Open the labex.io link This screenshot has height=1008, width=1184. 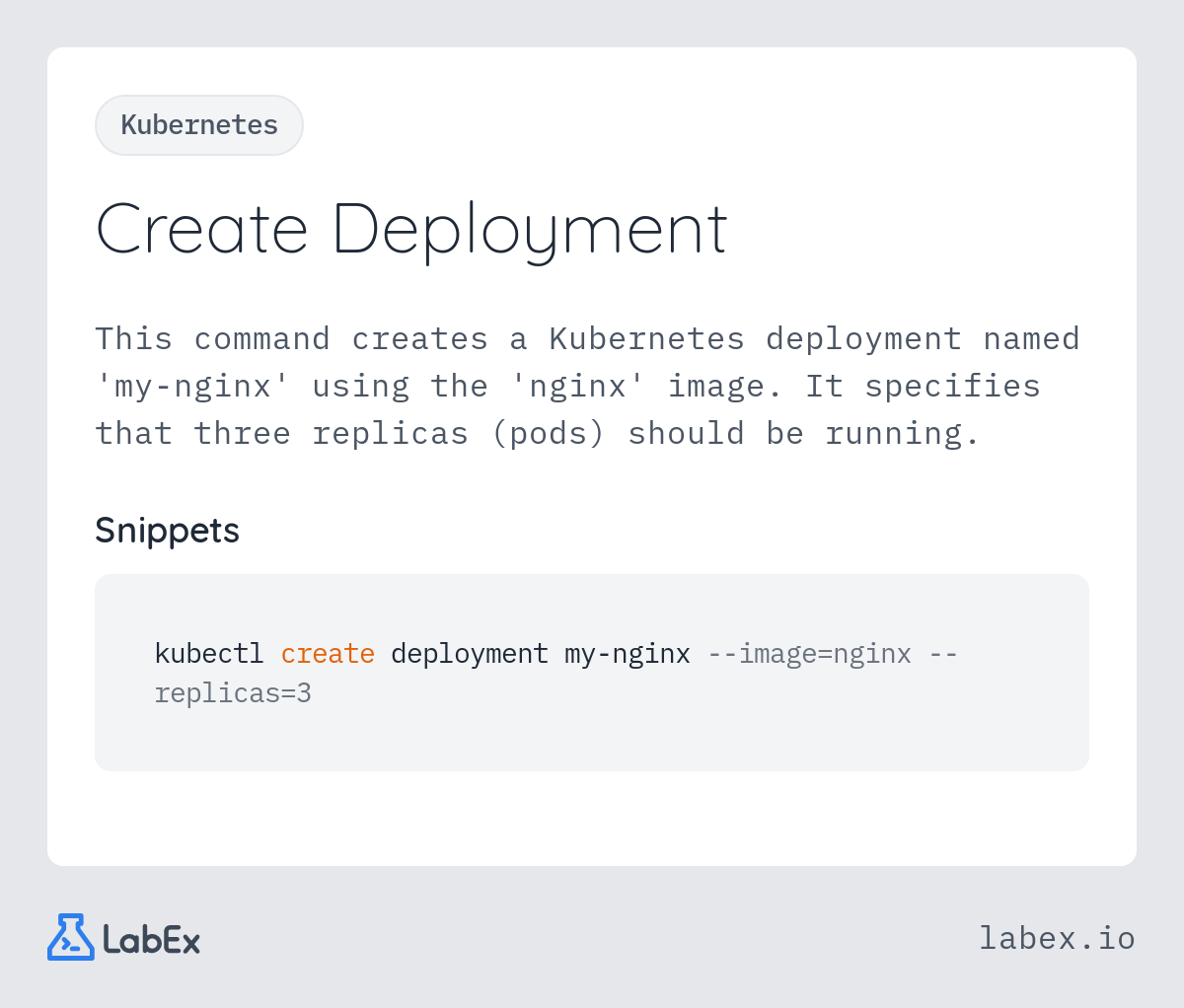[1057, 938]
